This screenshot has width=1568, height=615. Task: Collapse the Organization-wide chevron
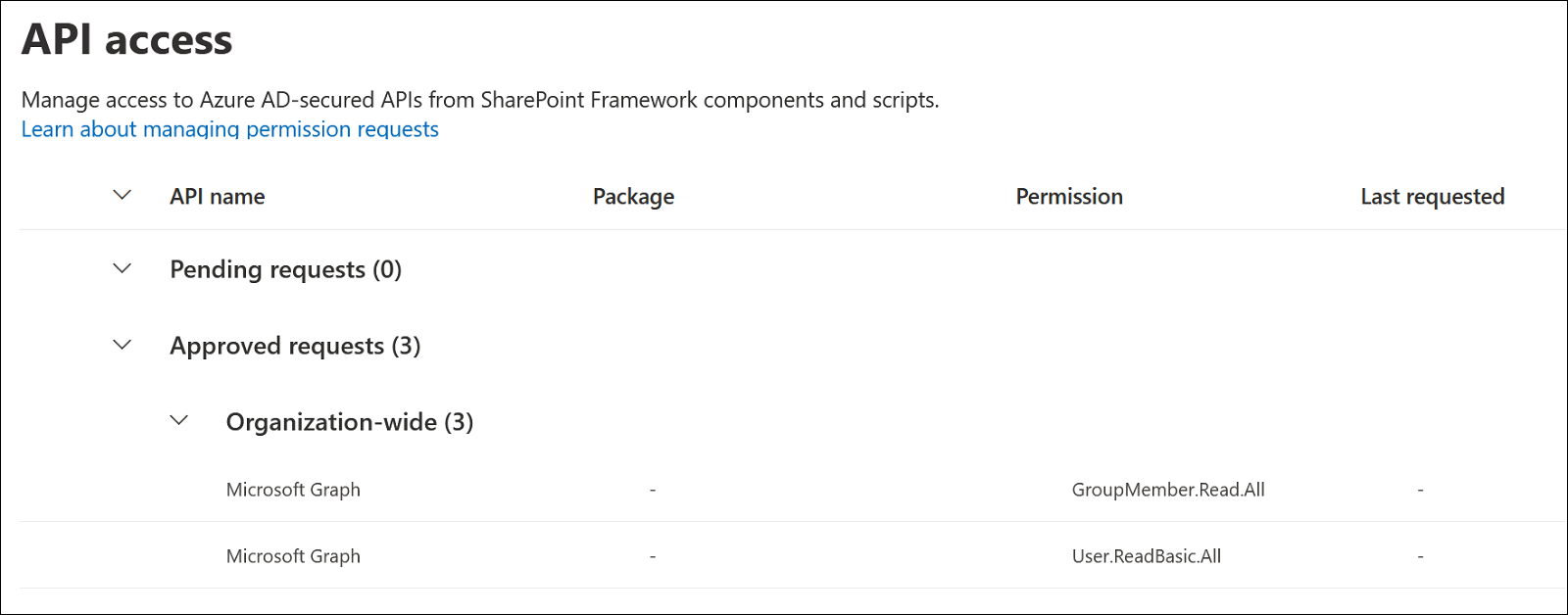click(x=178, y=421)
